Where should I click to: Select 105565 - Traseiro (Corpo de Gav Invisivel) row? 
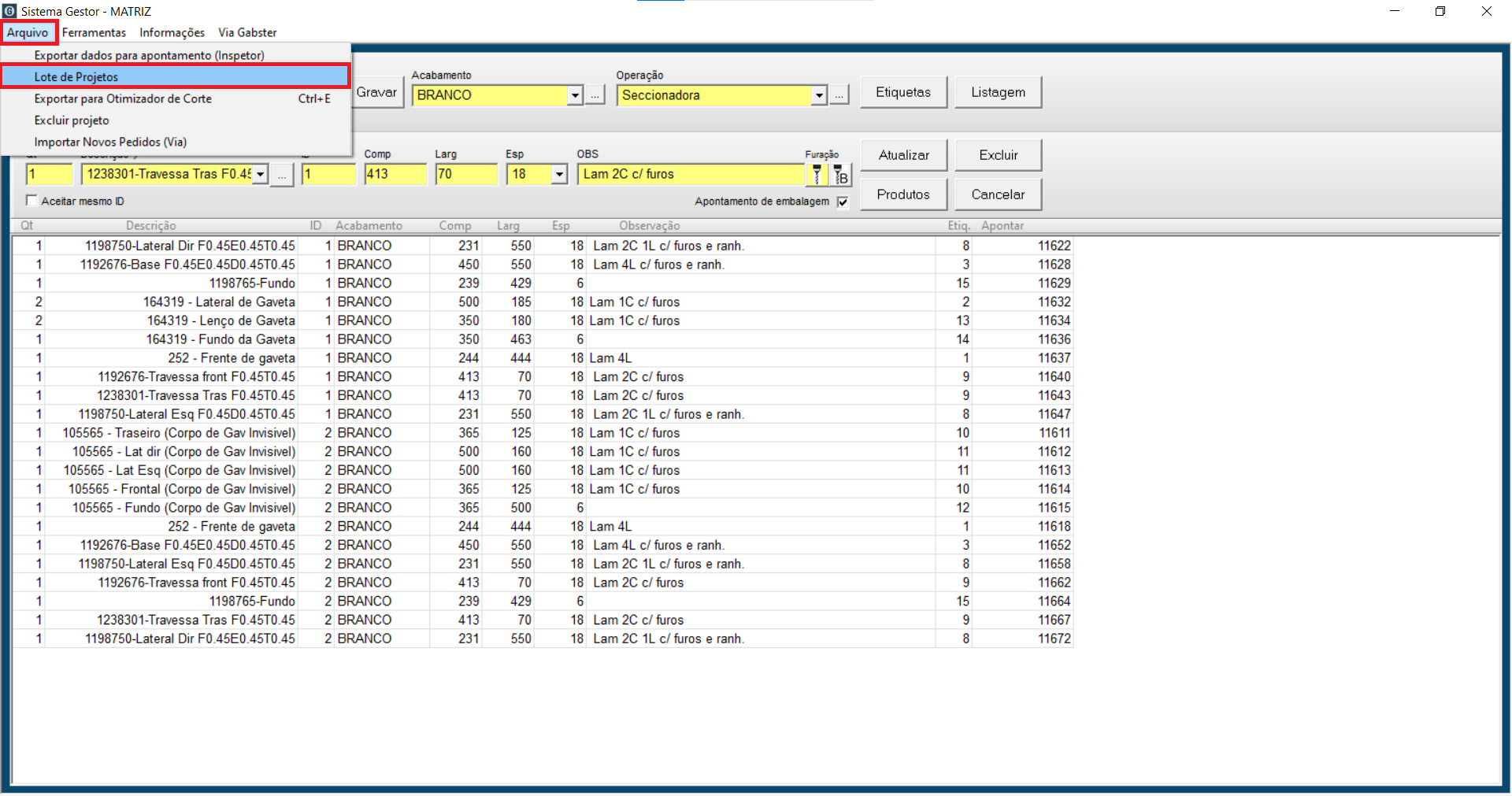pyautogui.click(x=543, y=433)
